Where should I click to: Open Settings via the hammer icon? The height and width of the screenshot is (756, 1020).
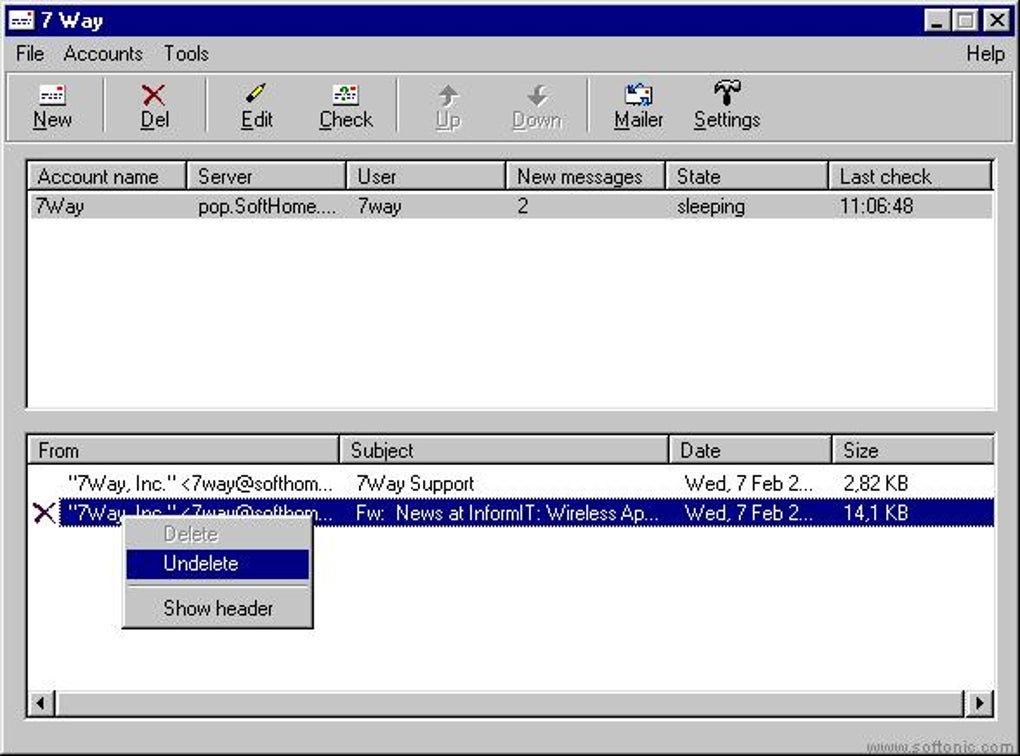point(727,93)
